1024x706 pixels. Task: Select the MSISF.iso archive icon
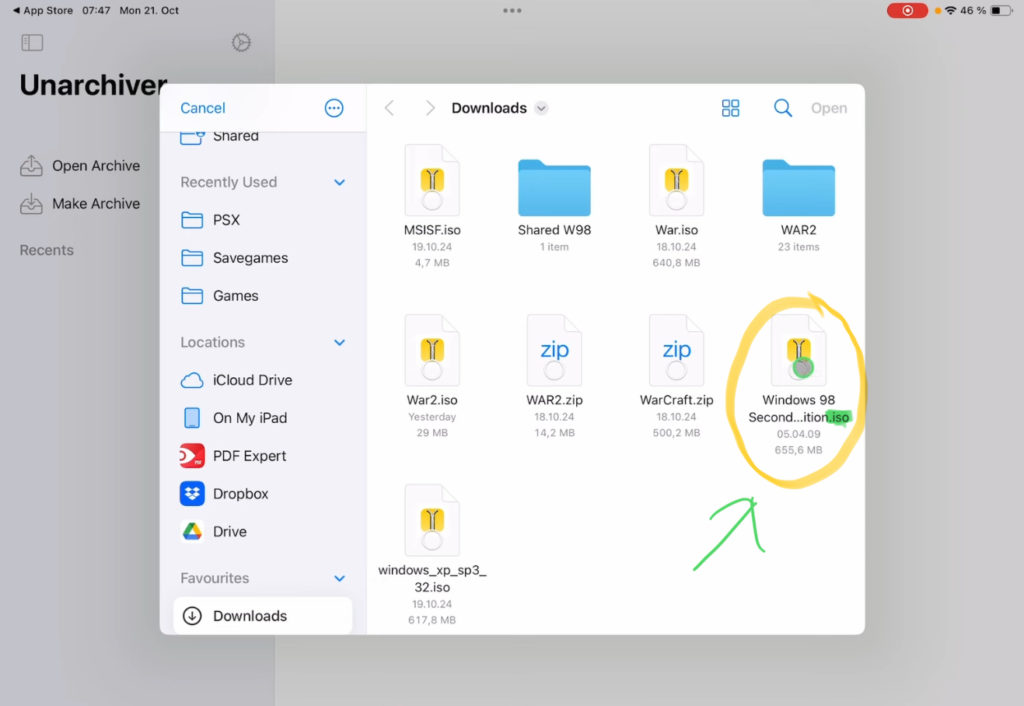click(432, 180)
